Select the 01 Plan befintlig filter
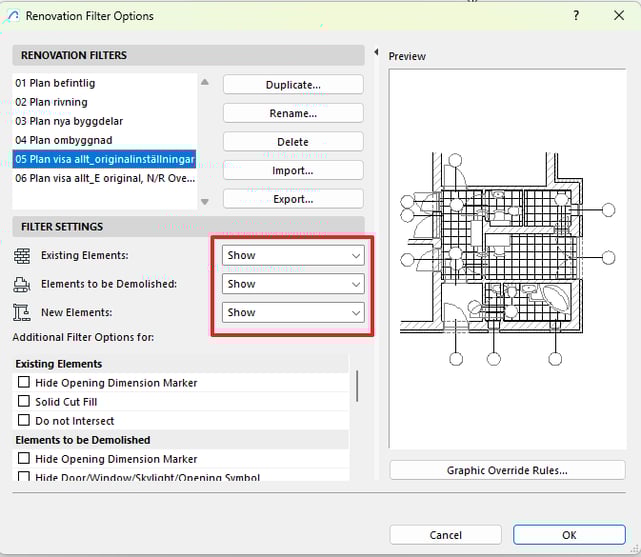Screen dimensions: 641x557 (55, 83)
